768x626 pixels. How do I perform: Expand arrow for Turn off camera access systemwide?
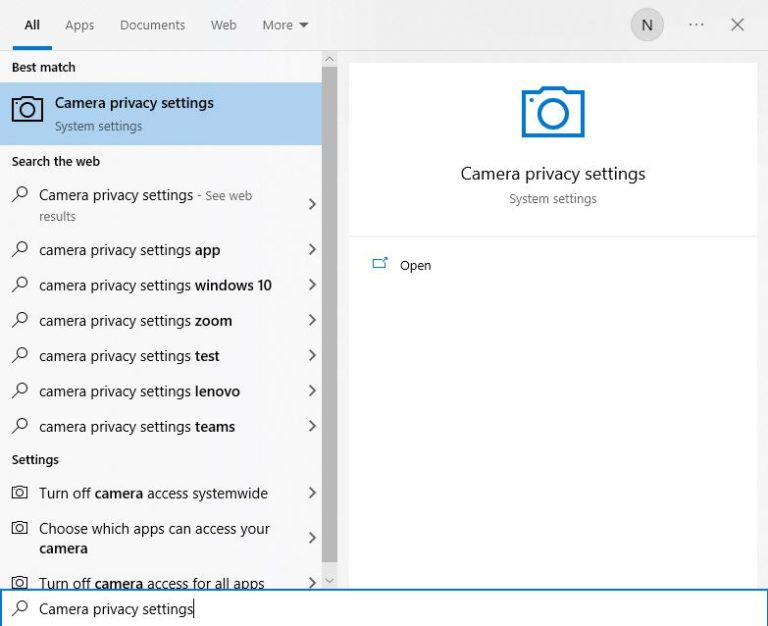point(312,493)
